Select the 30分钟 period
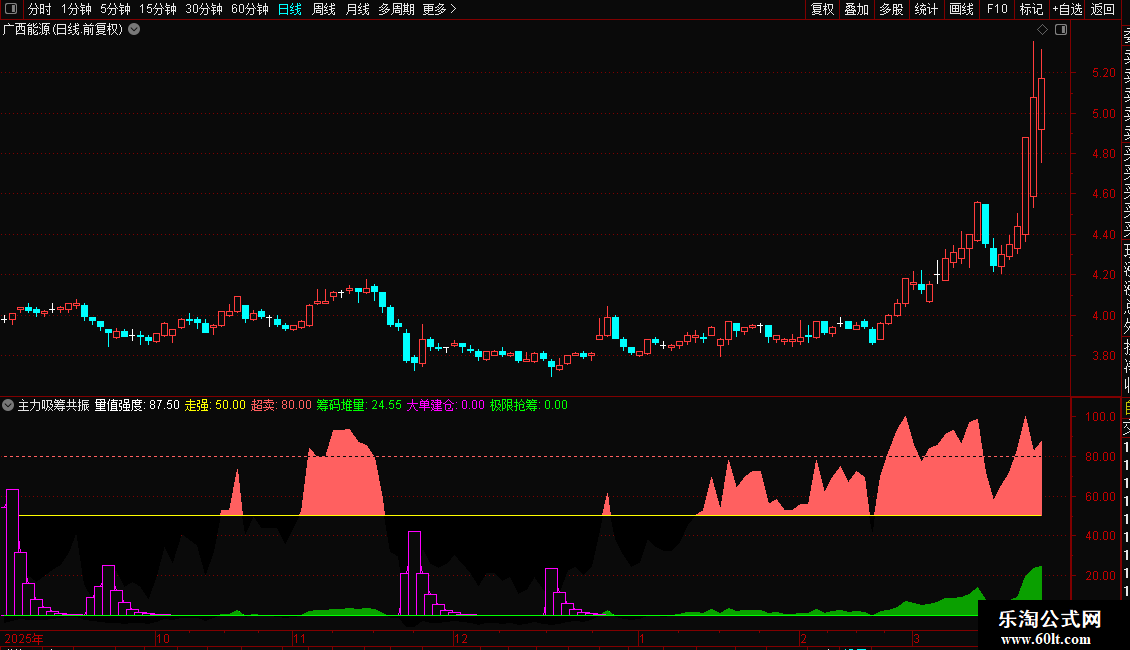Screen dimensions: 1130x650 tap(204, 9)
